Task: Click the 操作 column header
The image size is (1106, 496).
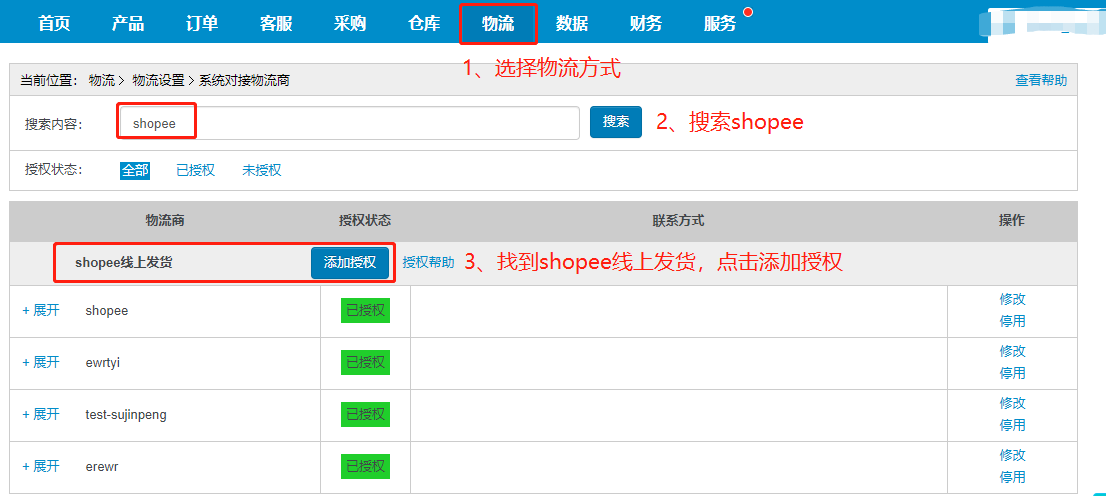Action: [x=1012, y=221]
